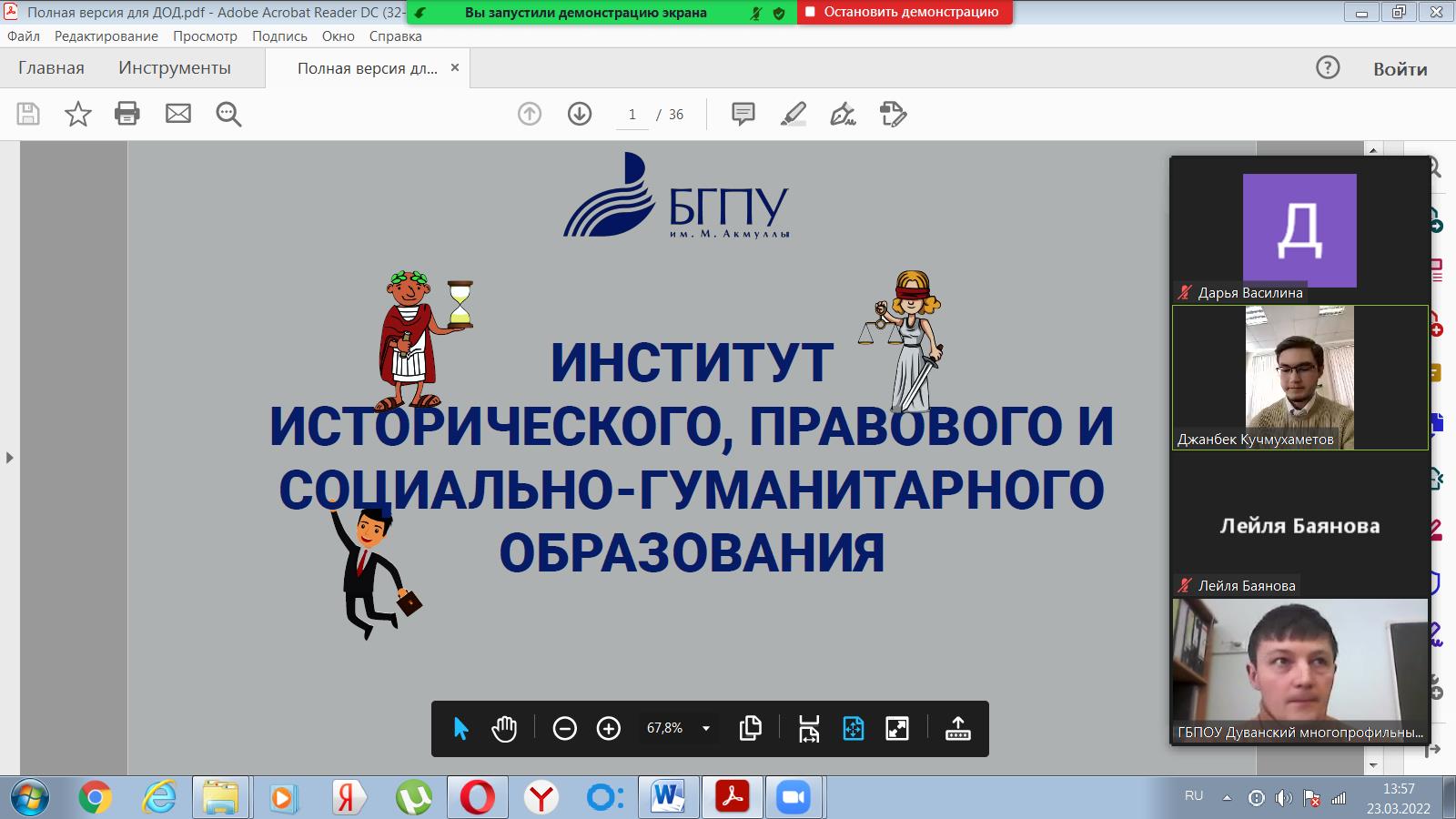Add a comment note icon
1456x819 pixels.
click(743, 114)
